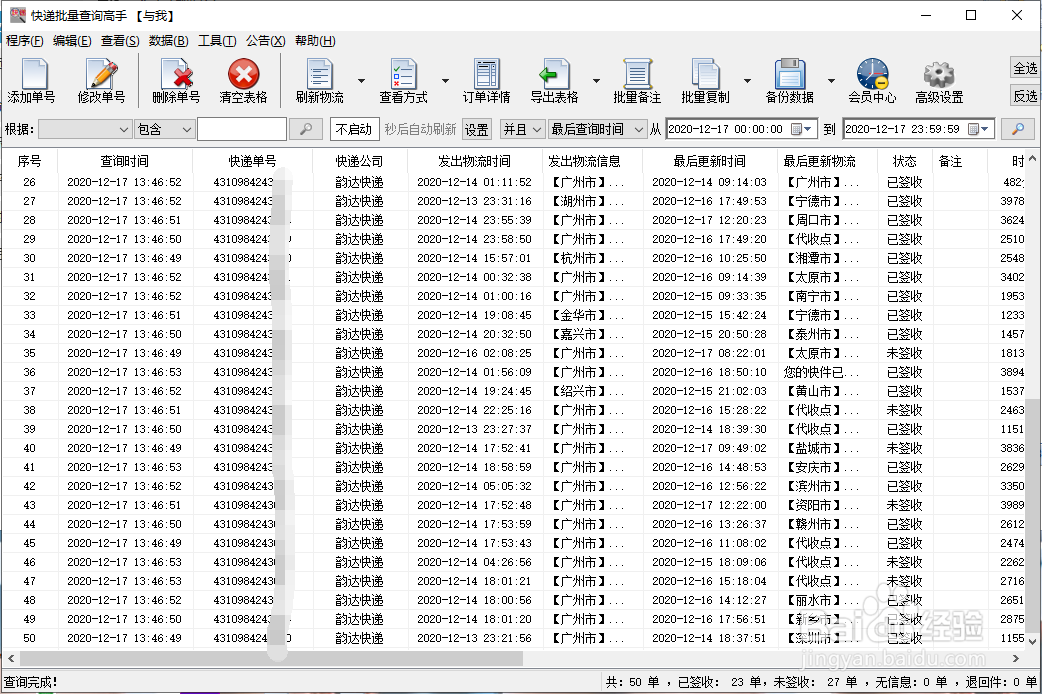The image size is (1042, 694).
Task: Click the vertical scrollbar up arrow
Action: pyautogui.click(x=1032, y=159)
